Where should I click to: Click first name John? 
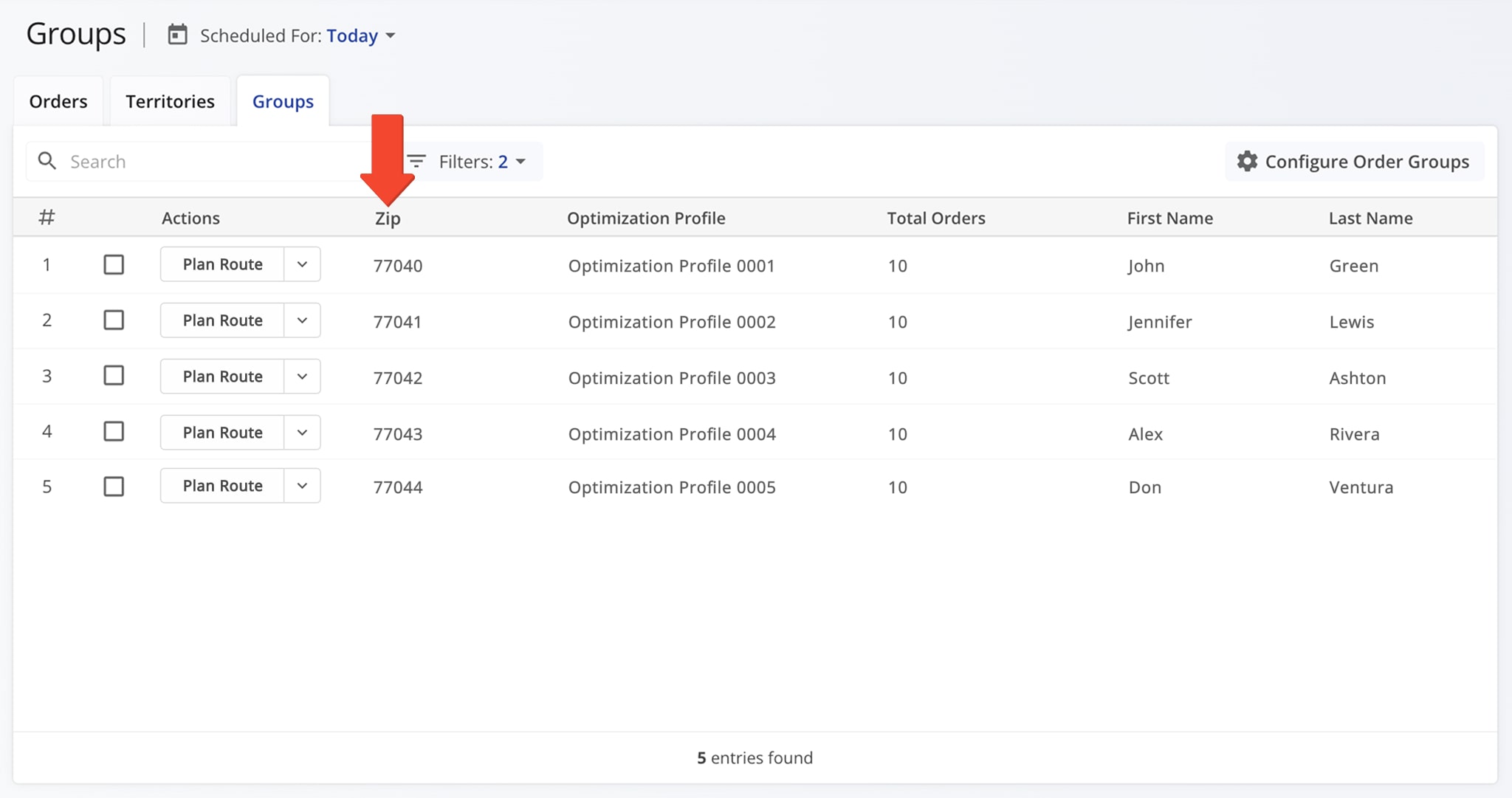tap(1146, 266)
